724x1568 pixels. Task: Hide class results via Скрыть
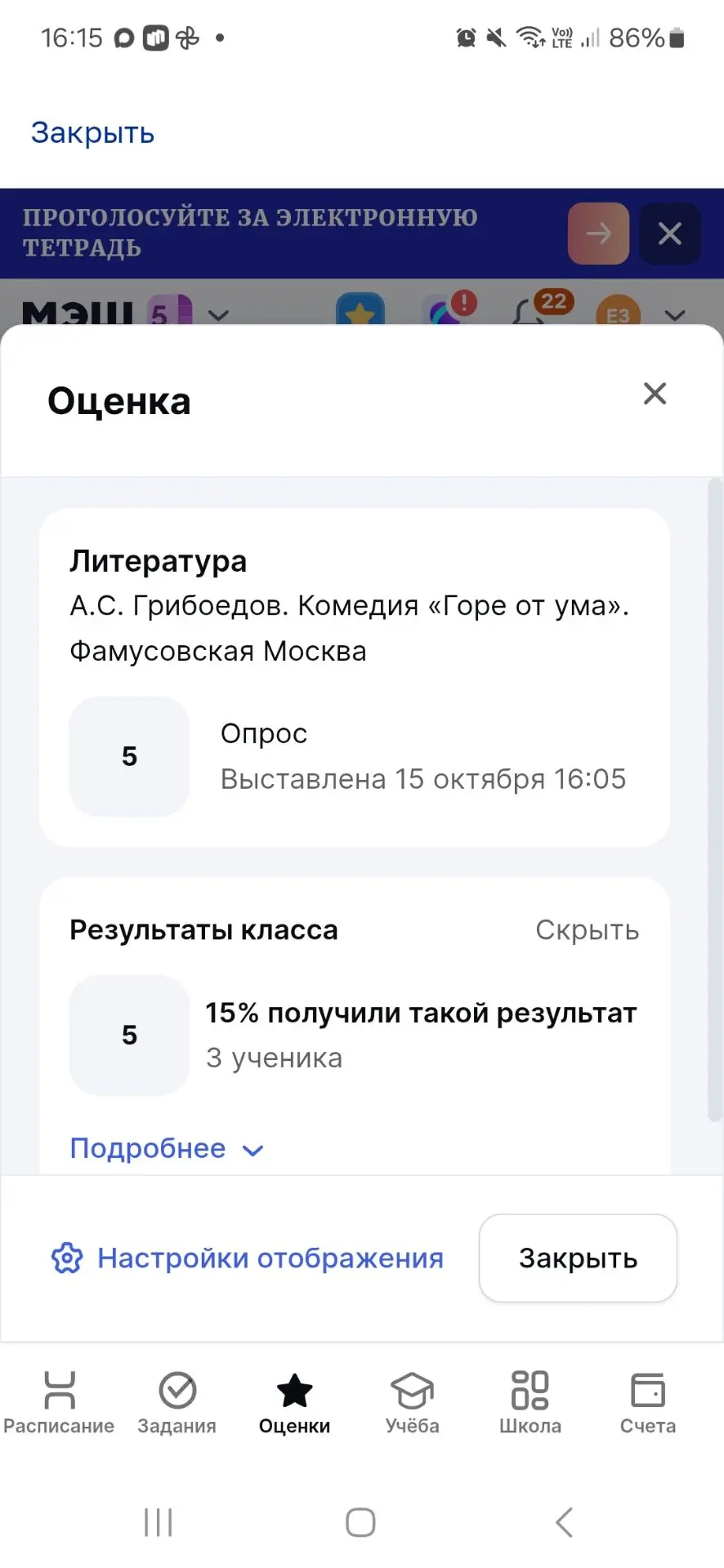coord(588,930)
